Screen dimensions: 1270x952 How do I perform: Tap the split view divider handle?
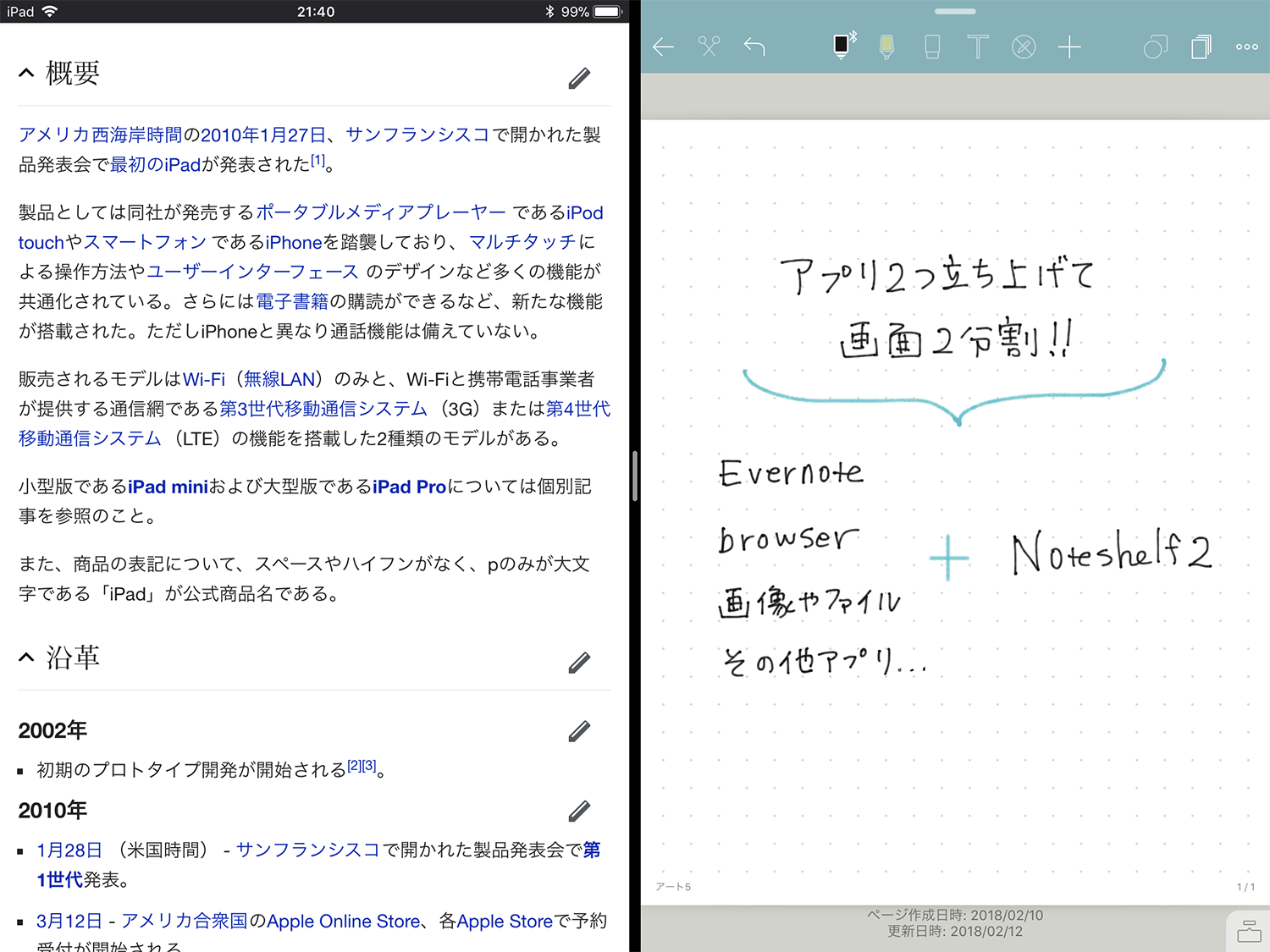[635, 476]
